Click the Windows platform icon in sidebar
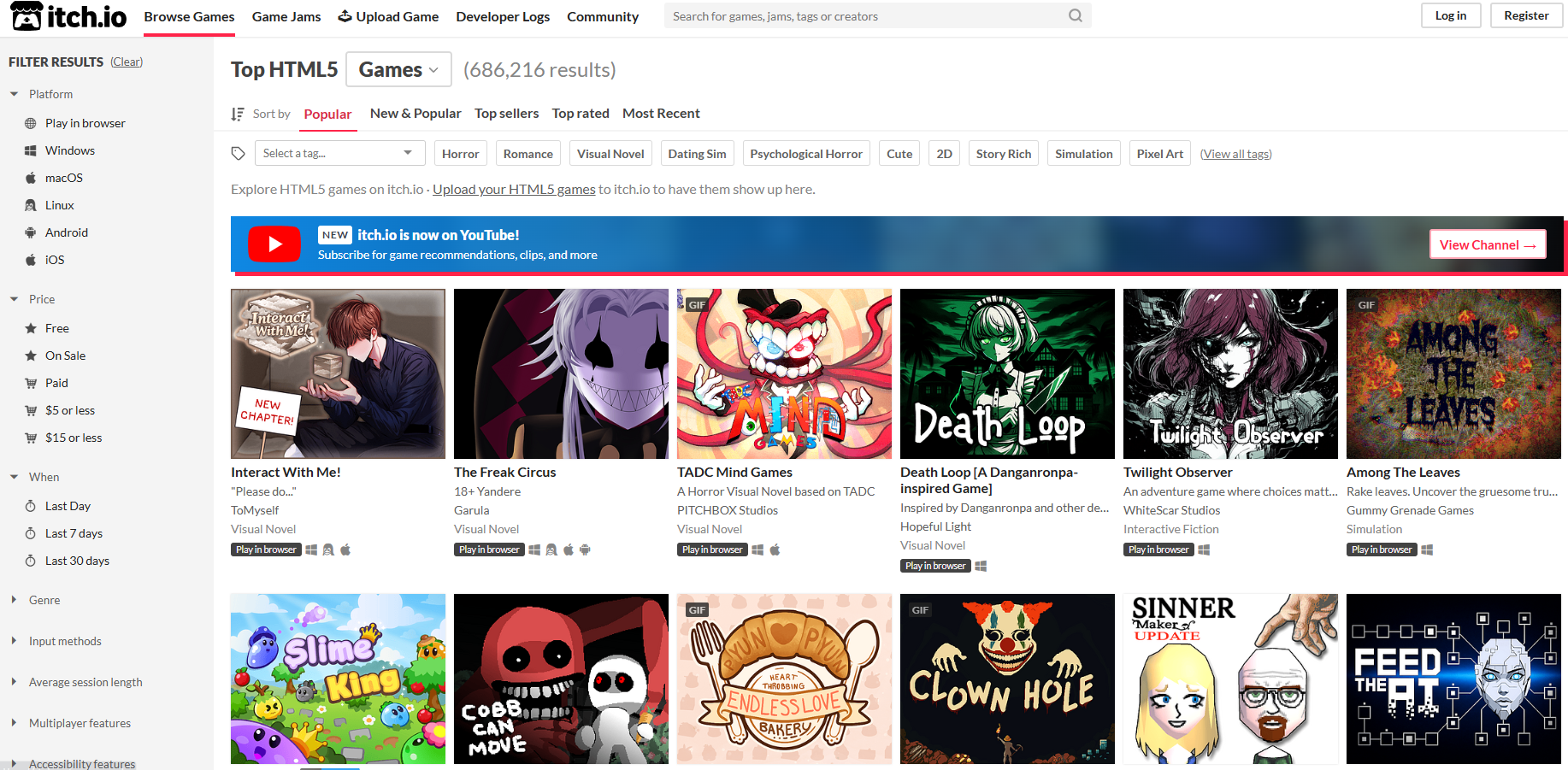The image size is (1568, 770). tap(31, 150)
